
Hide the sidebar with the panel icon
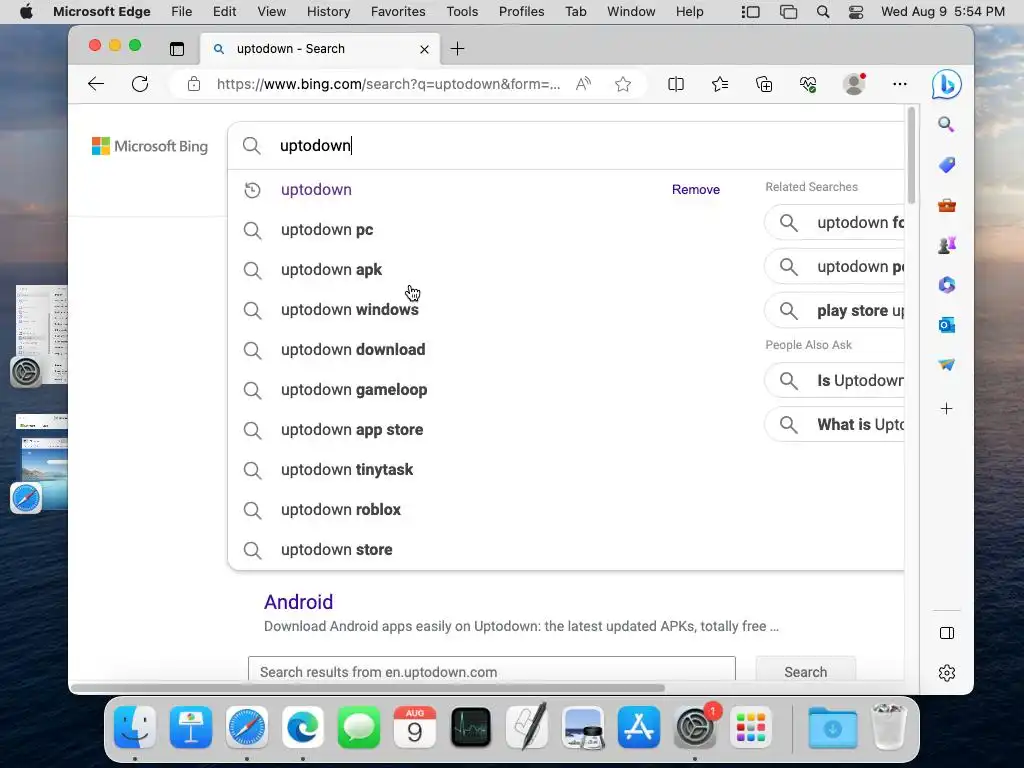[x=946, y=633]
